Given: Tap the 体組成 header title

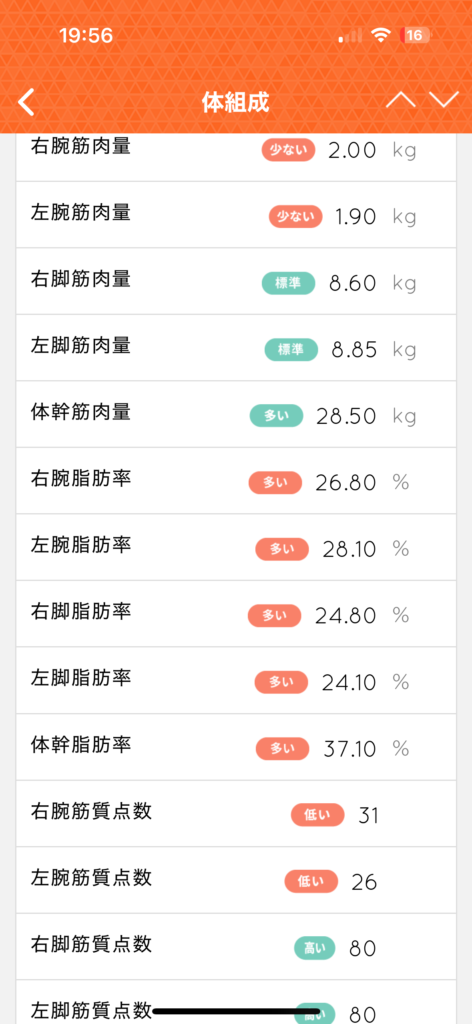Looking at the screenshot, I should 236,103.
